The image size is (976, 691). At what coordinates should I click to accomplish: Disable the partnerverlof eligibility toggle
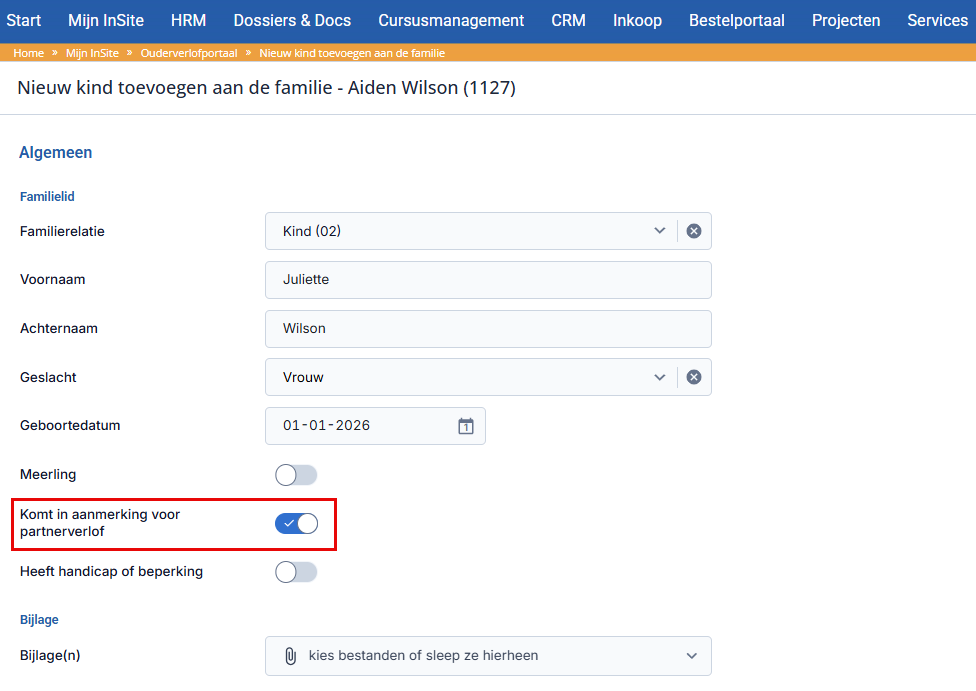pos(296,524)
